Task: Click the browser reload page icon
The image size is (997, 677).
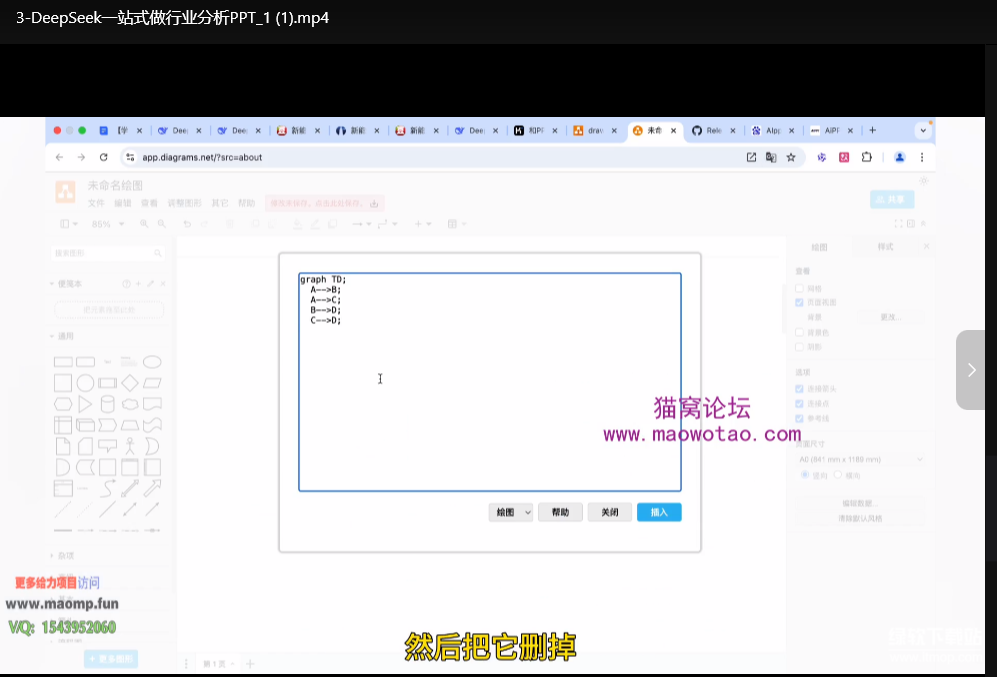Action: 103,157
